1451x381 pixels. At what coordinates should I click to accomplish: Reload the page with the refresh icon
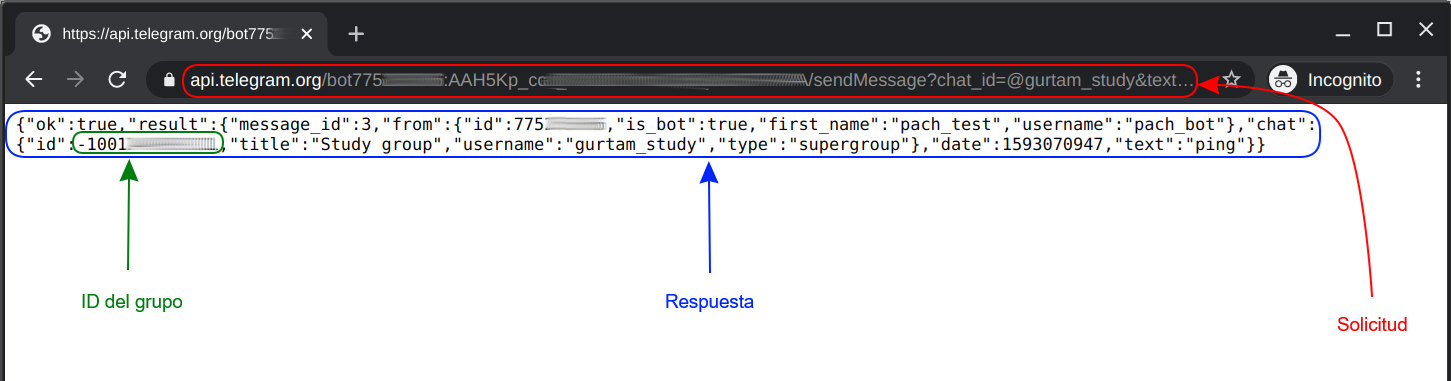click(x=117, y=80)
